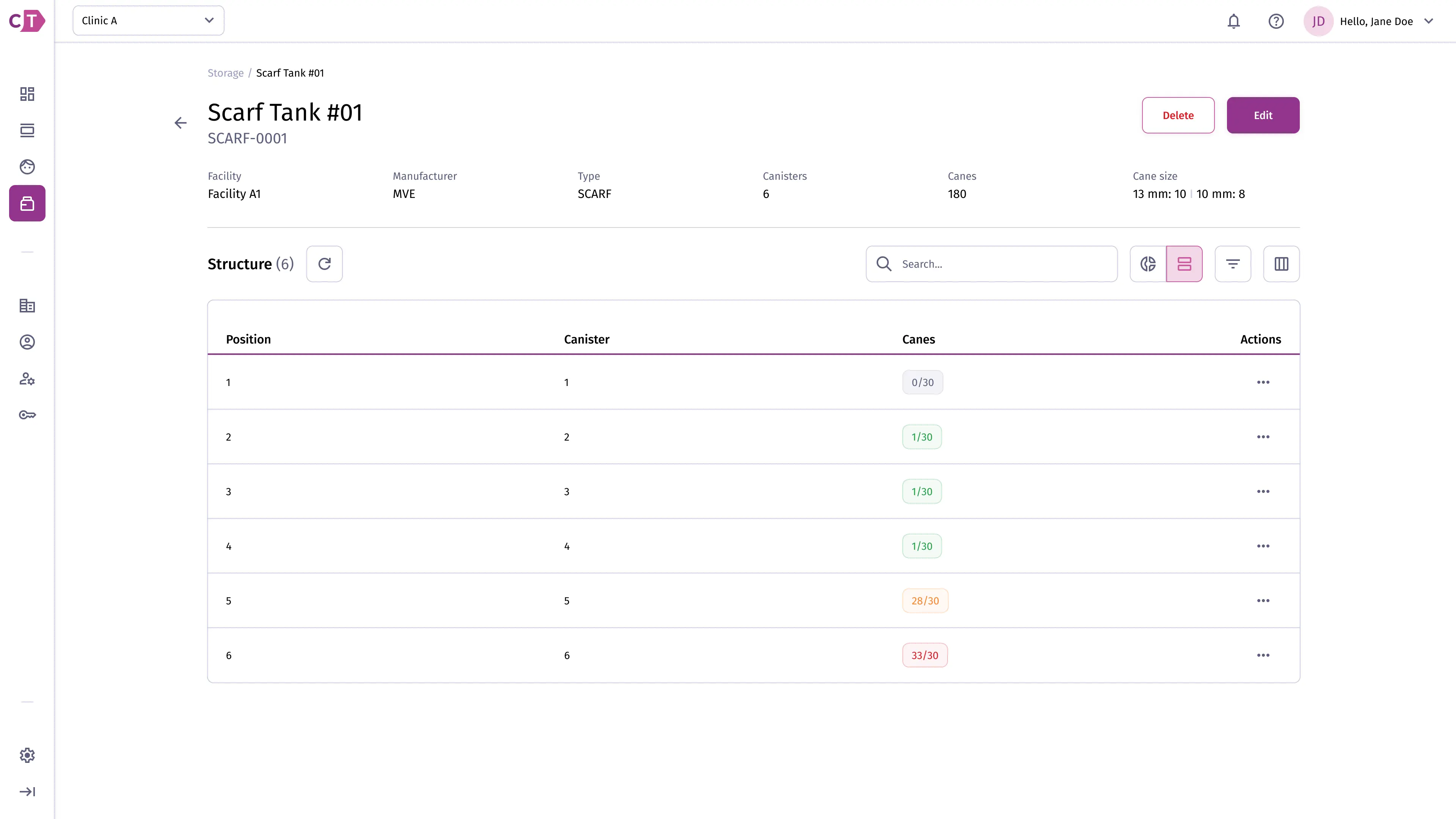Go back using the left arrow

pyautogui.click(x=180, y=122)
